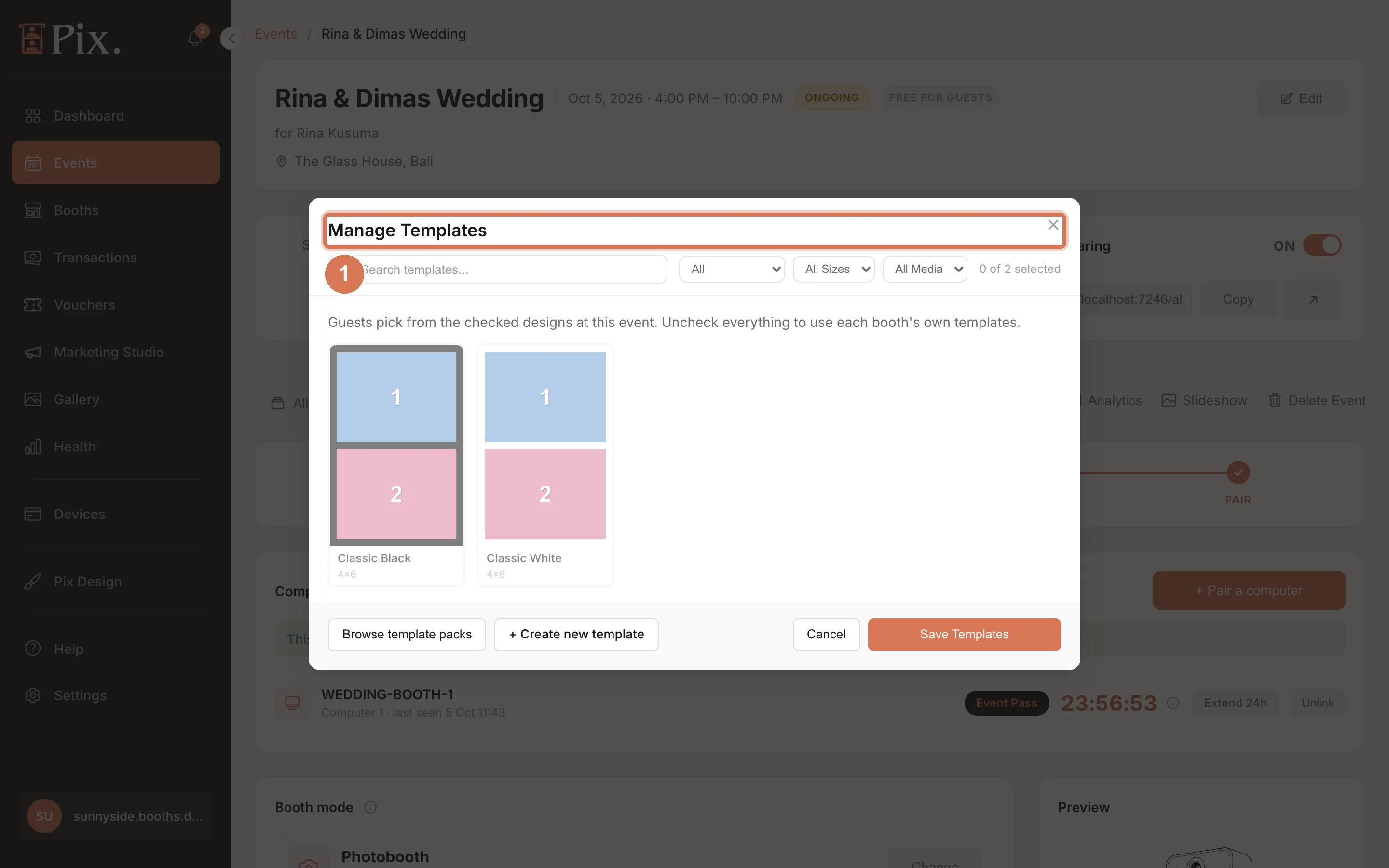
Task: Toggle the sharing ON switch
Action: coord(1322,246)
